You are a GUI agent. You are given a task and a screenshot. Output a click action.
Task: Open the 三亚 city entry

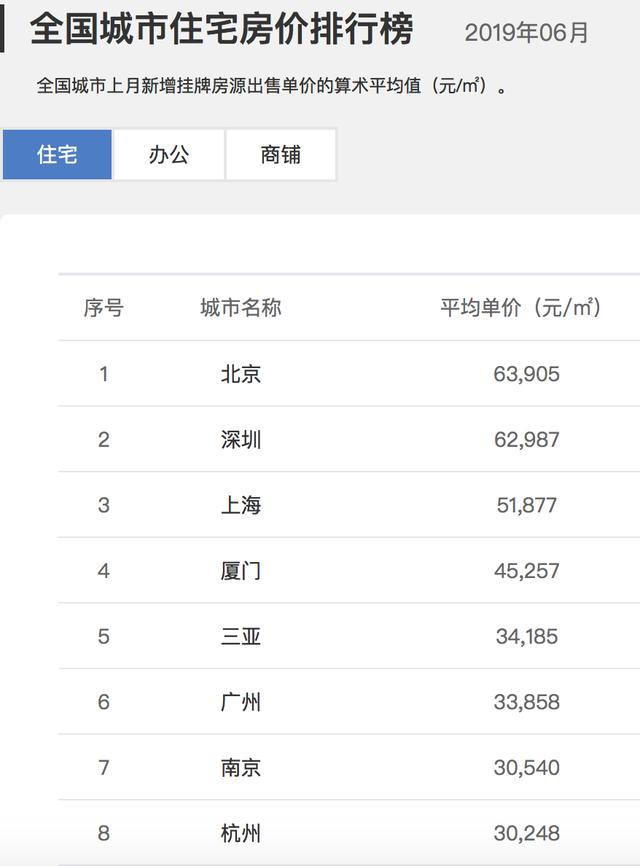(x=241, y=636)
